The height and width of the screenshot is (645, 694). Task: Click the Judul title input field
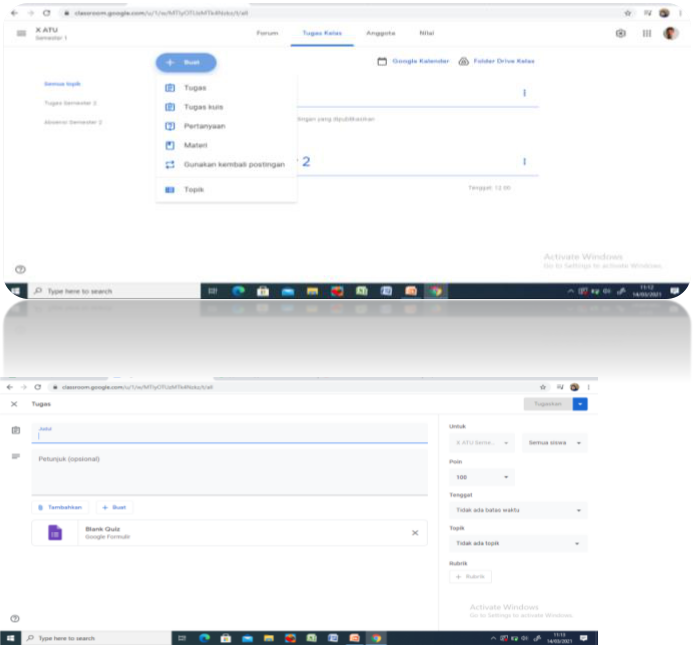(x=230, y=433)
